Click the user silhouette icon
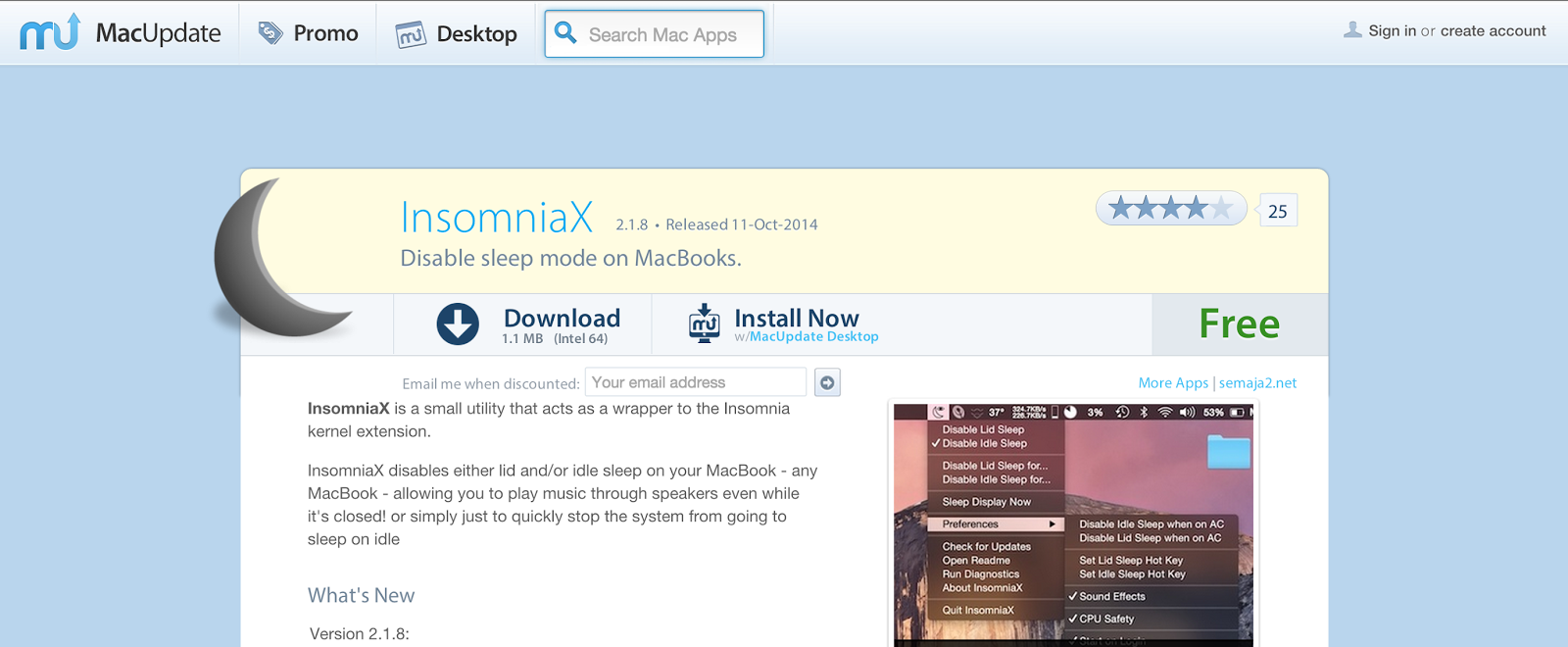Image resolution: width=1568 pixels, height=647 pixels. 1352,29
